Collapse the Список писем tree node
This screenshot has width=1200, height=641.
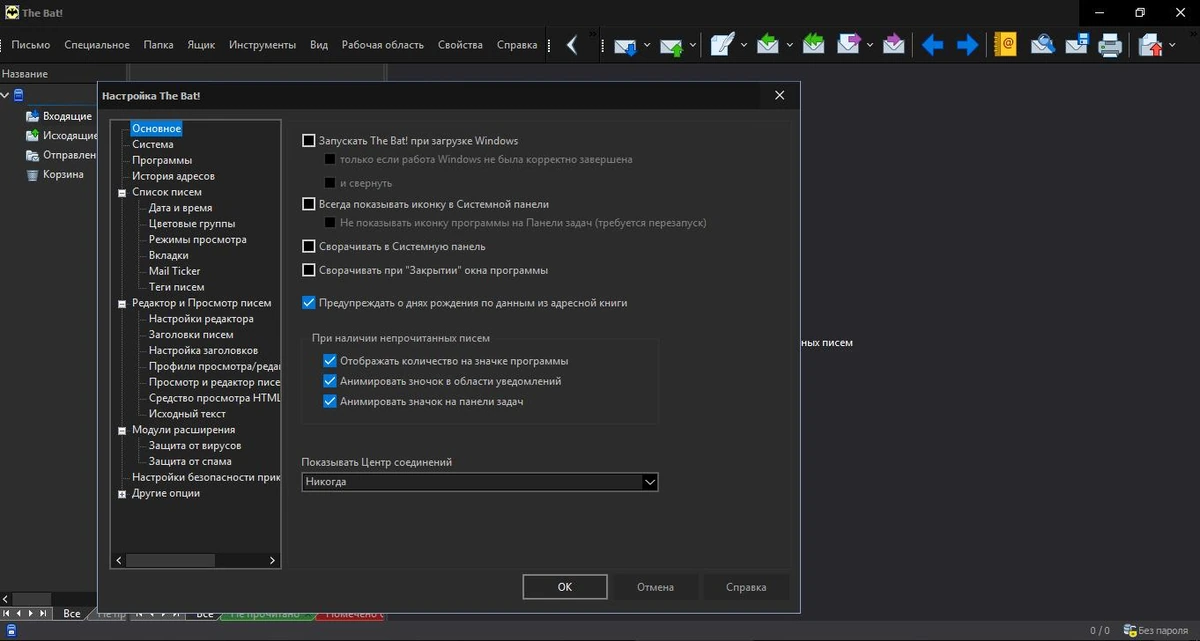click(x=122, y=192)
